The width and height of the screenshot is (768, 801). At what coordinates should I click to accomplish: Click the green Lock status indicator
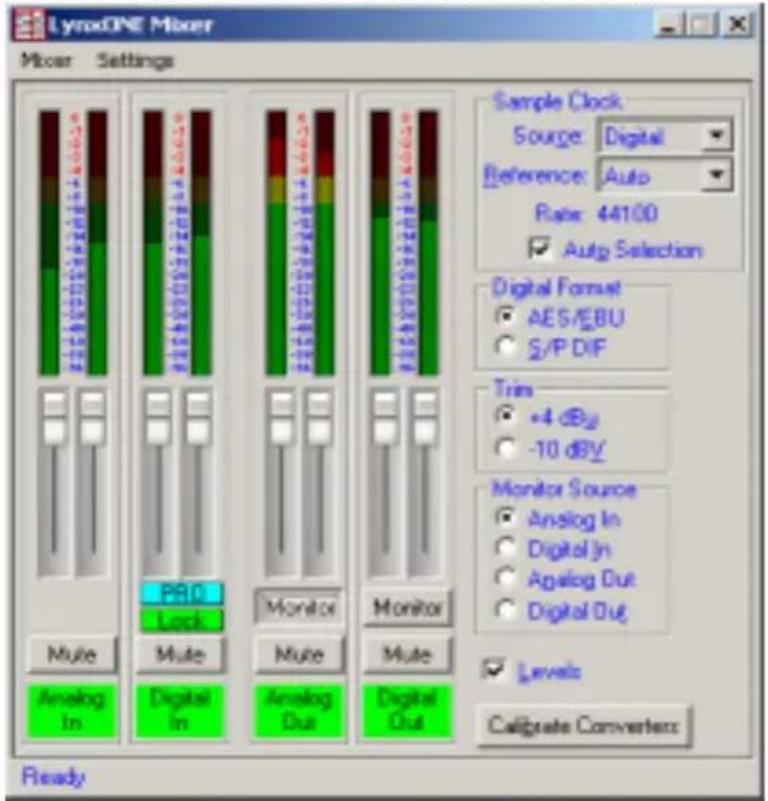pyautogui.click(x=181, y=621)
